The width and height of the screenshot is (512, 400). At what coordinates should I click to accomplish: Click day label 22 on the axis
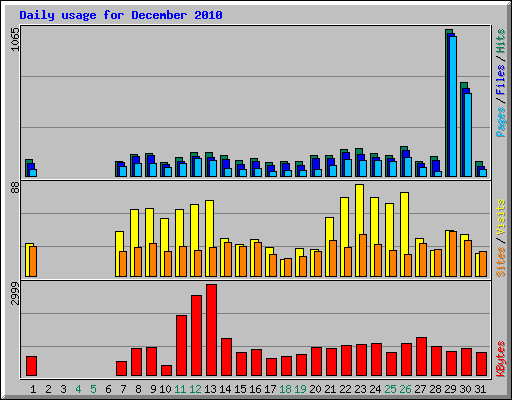[x=345, y=389]
